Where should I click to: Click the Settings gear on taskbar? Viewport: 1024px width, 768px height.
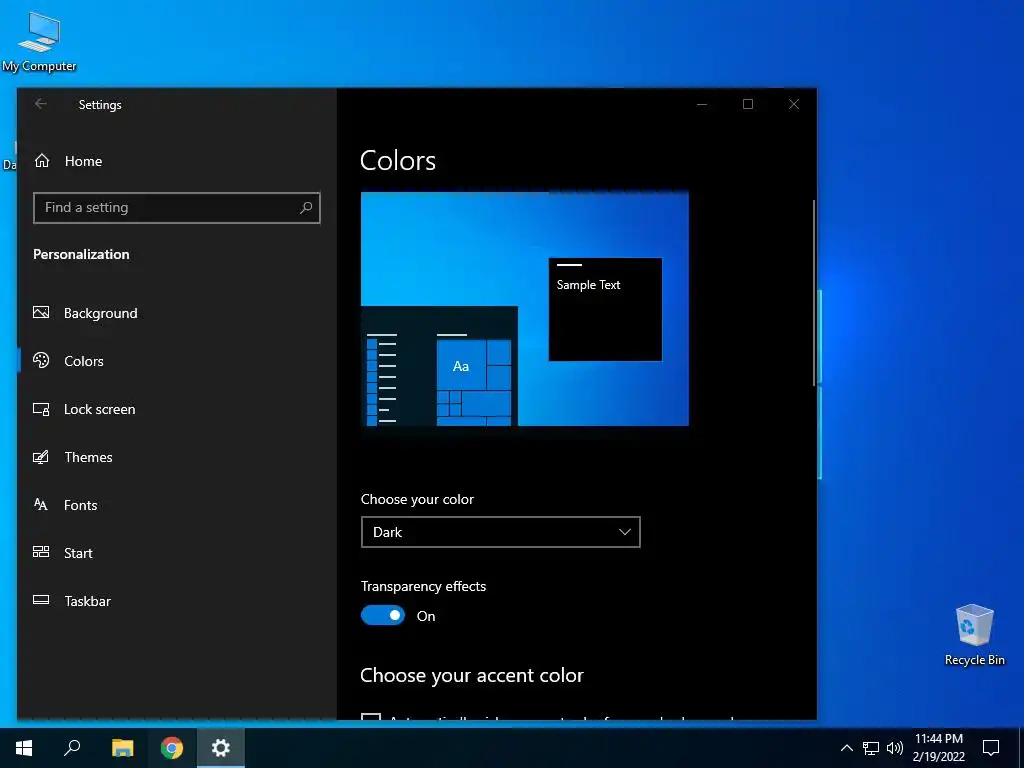[221, 748]
